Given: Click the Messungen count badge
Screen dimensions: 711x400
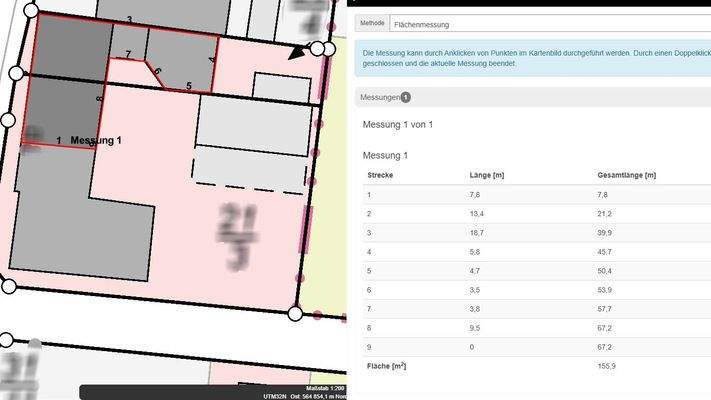Looking at the screenshot, I should pyautogui.click(x=406, y=97).
